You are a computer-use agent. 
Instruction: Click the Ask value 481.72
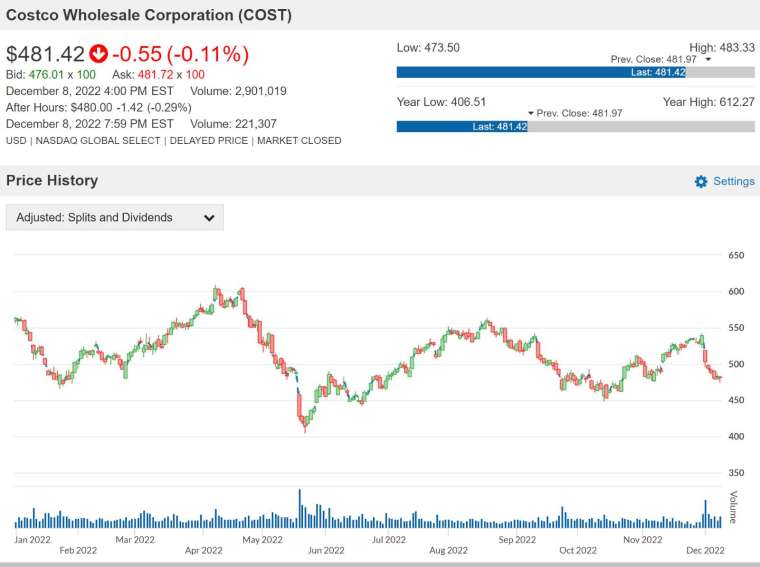tap(155, 75)
